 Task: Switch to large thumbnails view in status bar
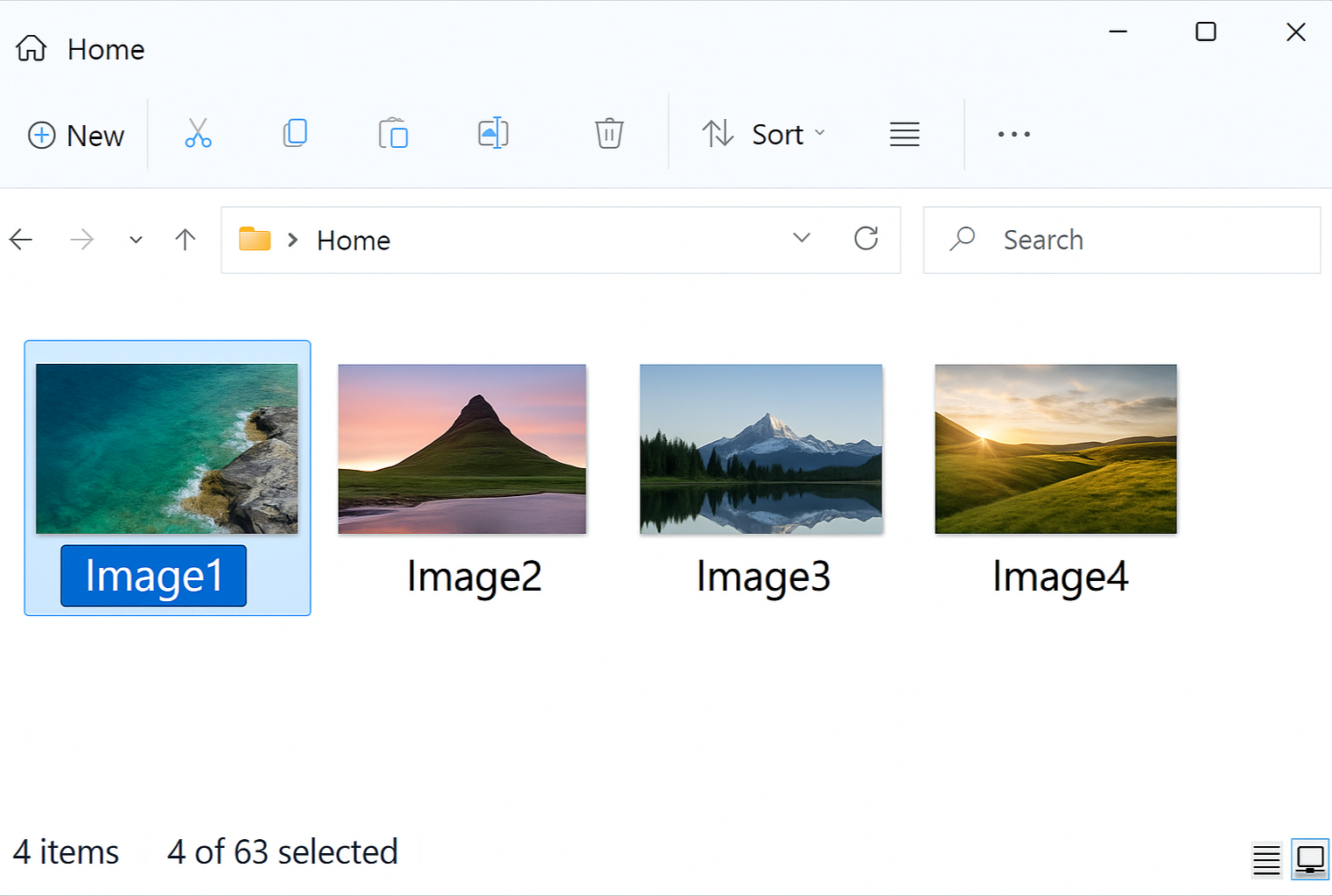point(1310,859)
